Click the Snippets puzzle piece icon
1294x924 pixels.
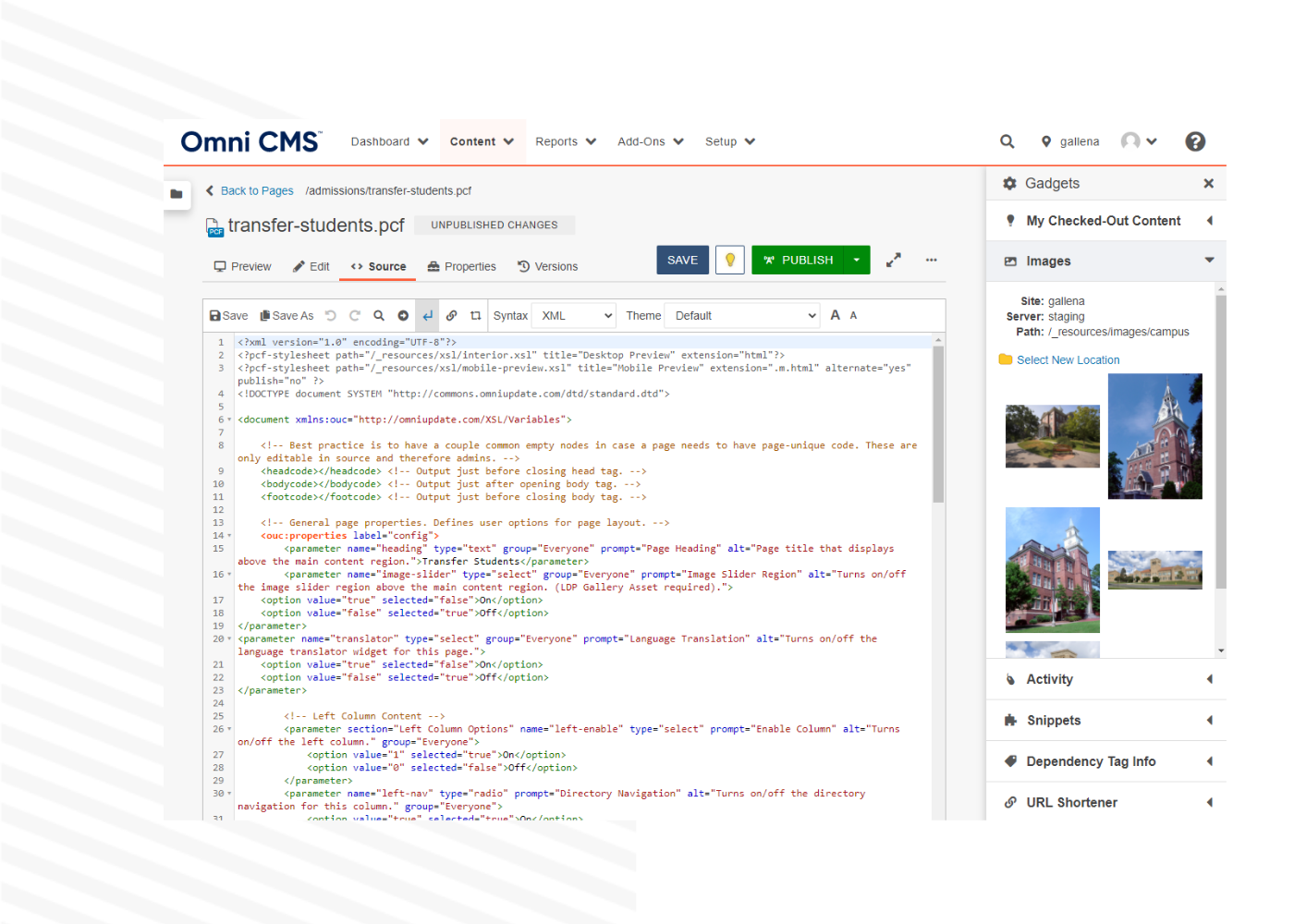pyautogui.click(x=1010, y=721)
